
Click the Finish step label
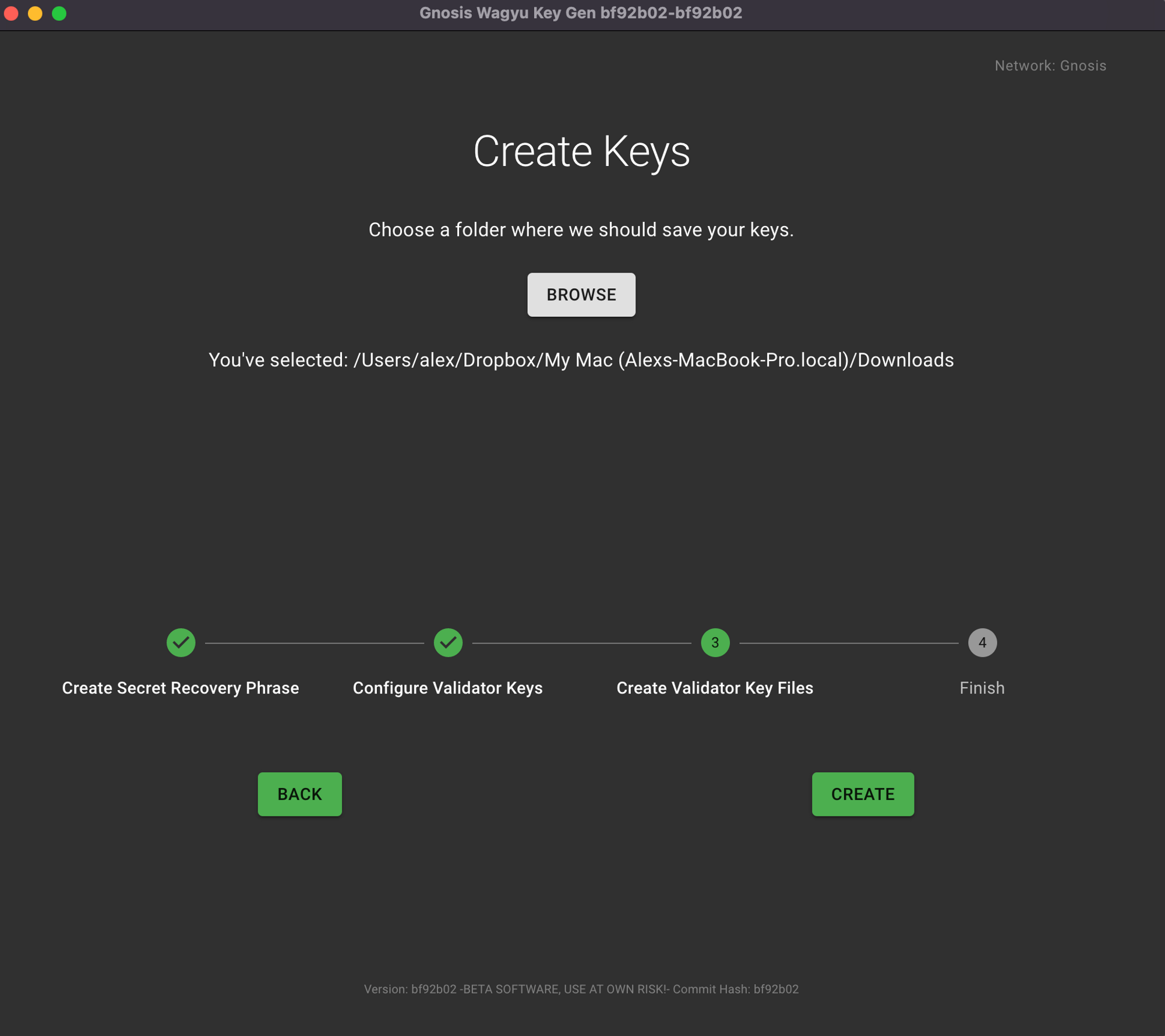pos(982,688)
